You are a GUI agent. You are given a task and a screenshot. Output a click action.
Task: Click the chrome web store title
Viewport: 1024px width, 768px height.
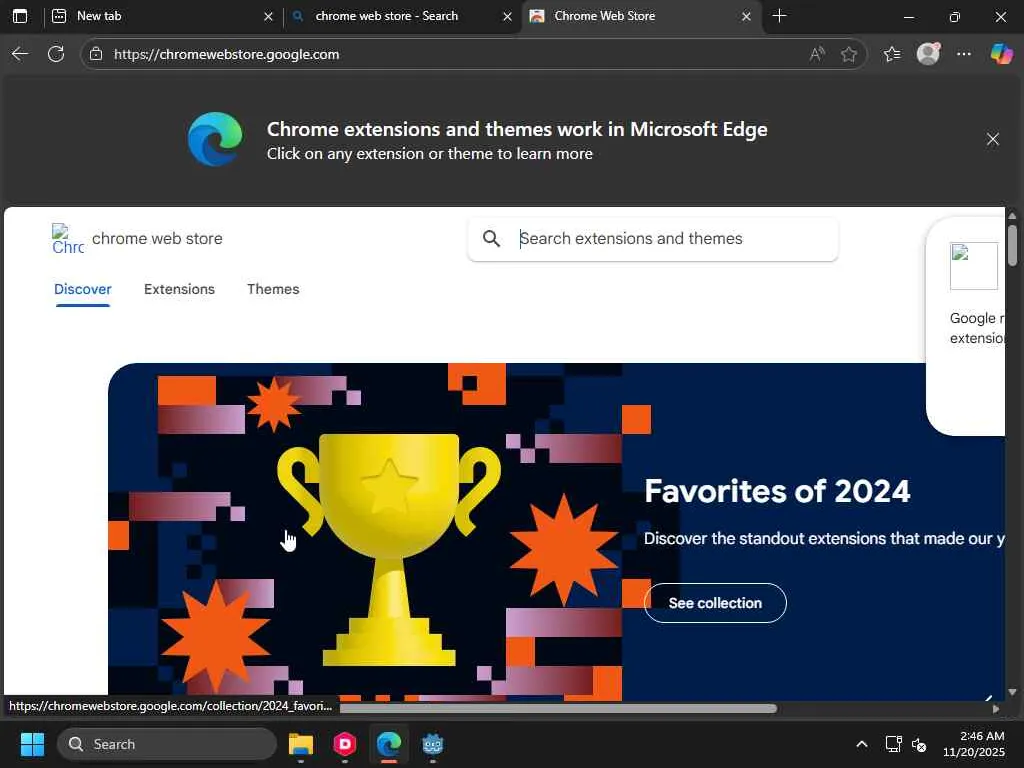[157, 238]
